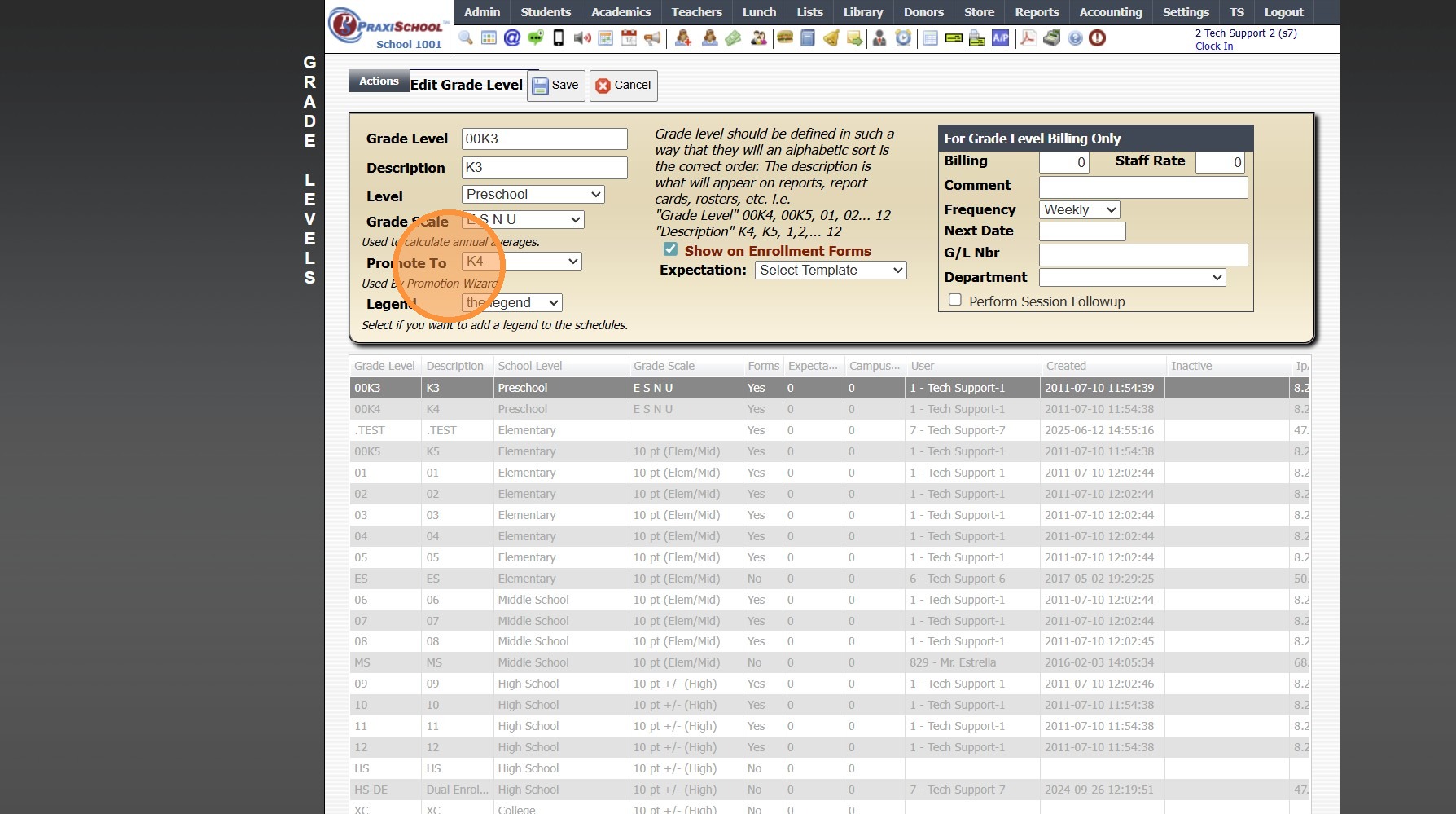
Task: Enable Perform Session Followup checkbox
Action: 955,300
